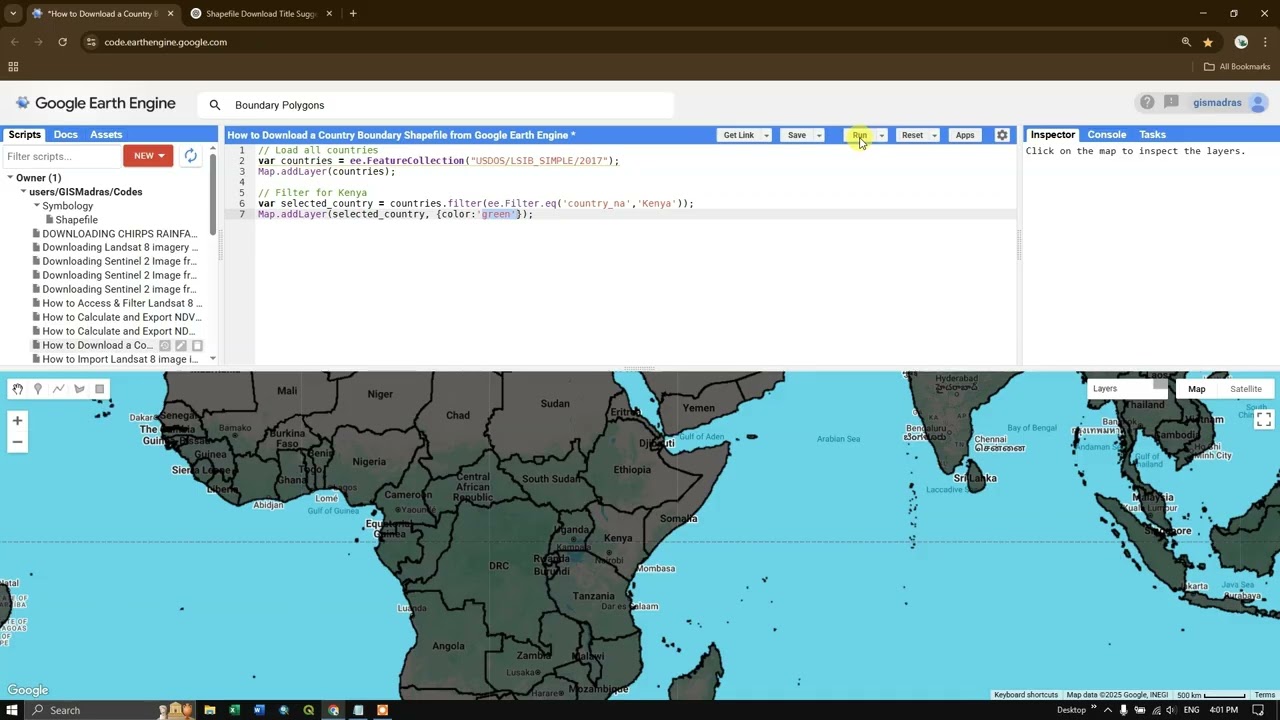The width and height of the screenshot is (1280, 720).
Task: Zoom in on the map
Action: (17, 421)
